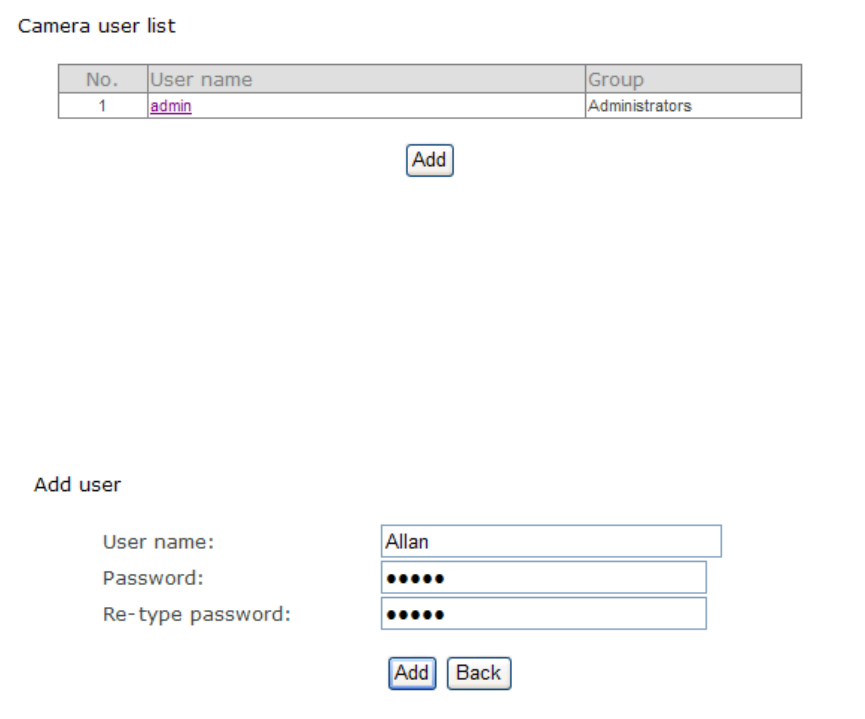Select the Re-type password input field
Screen dimensions: 865x719
click(543, 613)
